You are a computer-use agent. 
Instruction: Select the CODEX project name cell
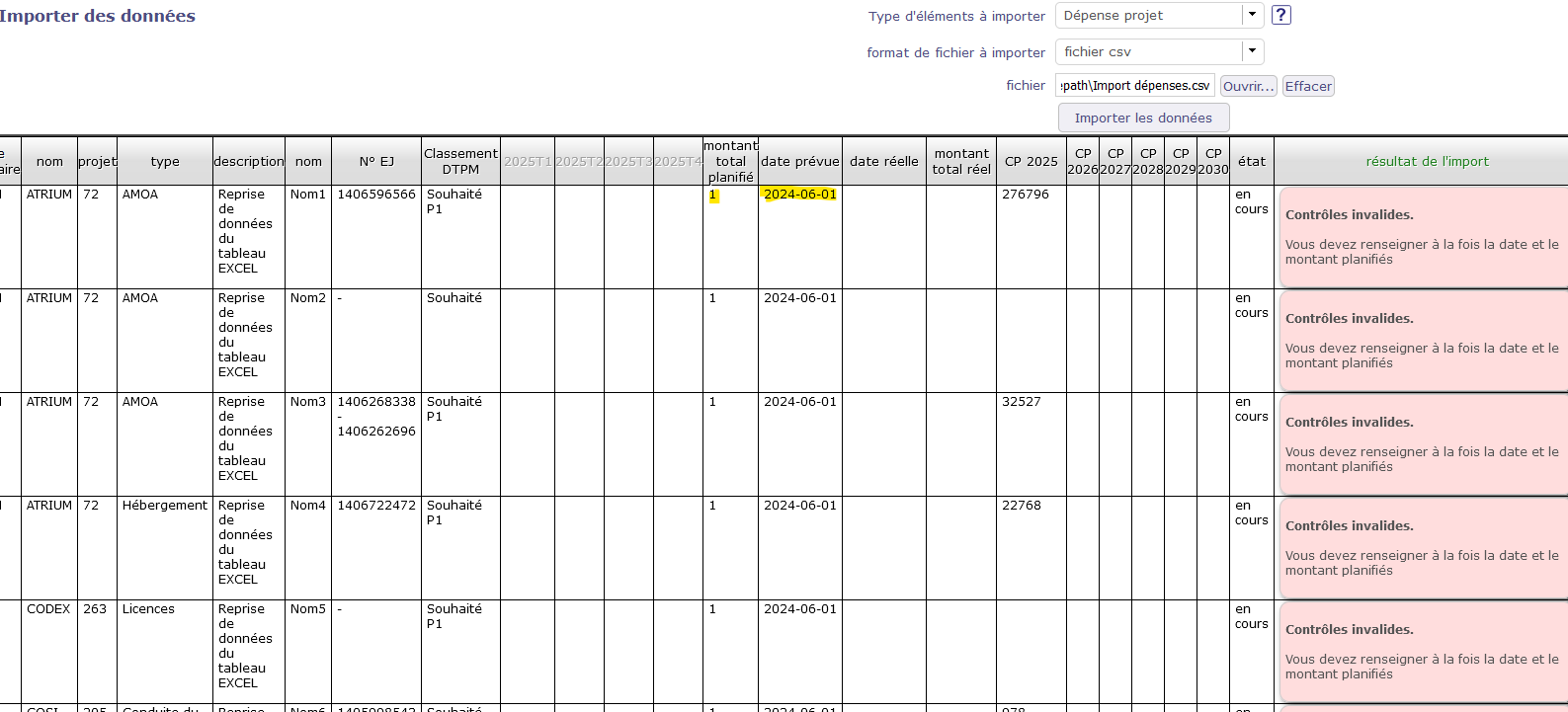click(x=48, y=609)
